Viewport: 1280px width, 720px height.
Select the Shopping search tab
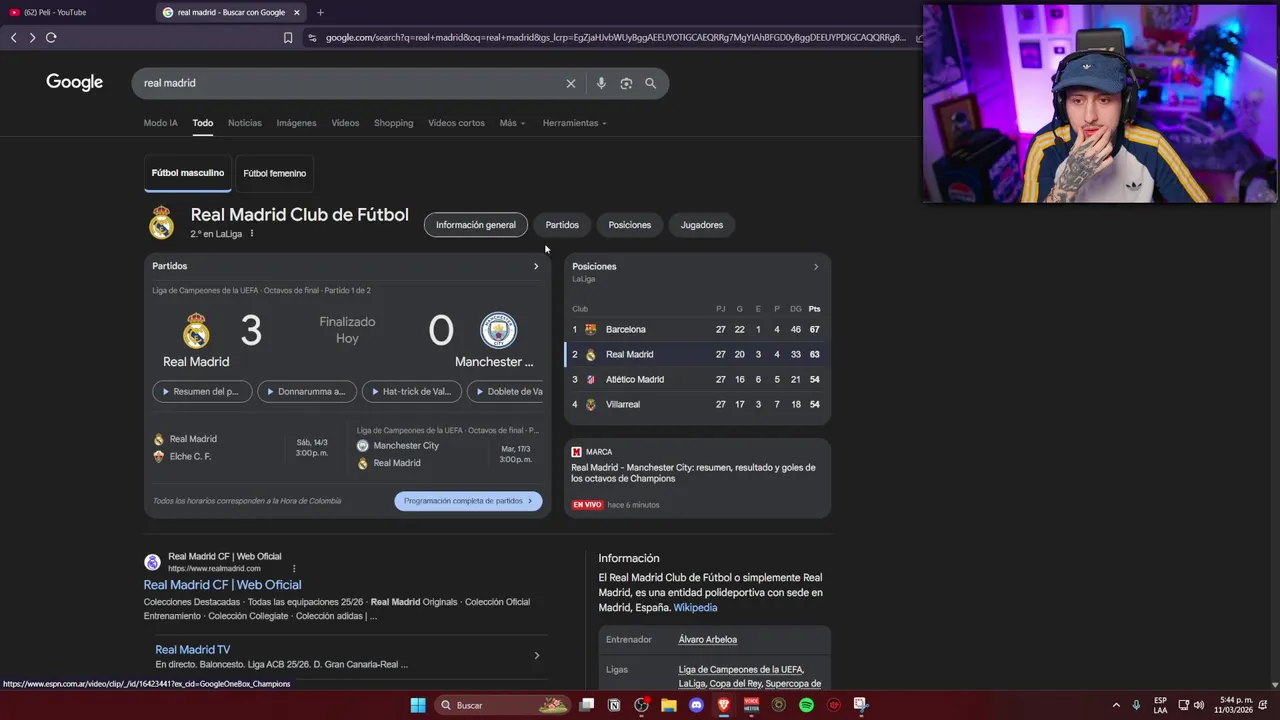pos(393,123)
